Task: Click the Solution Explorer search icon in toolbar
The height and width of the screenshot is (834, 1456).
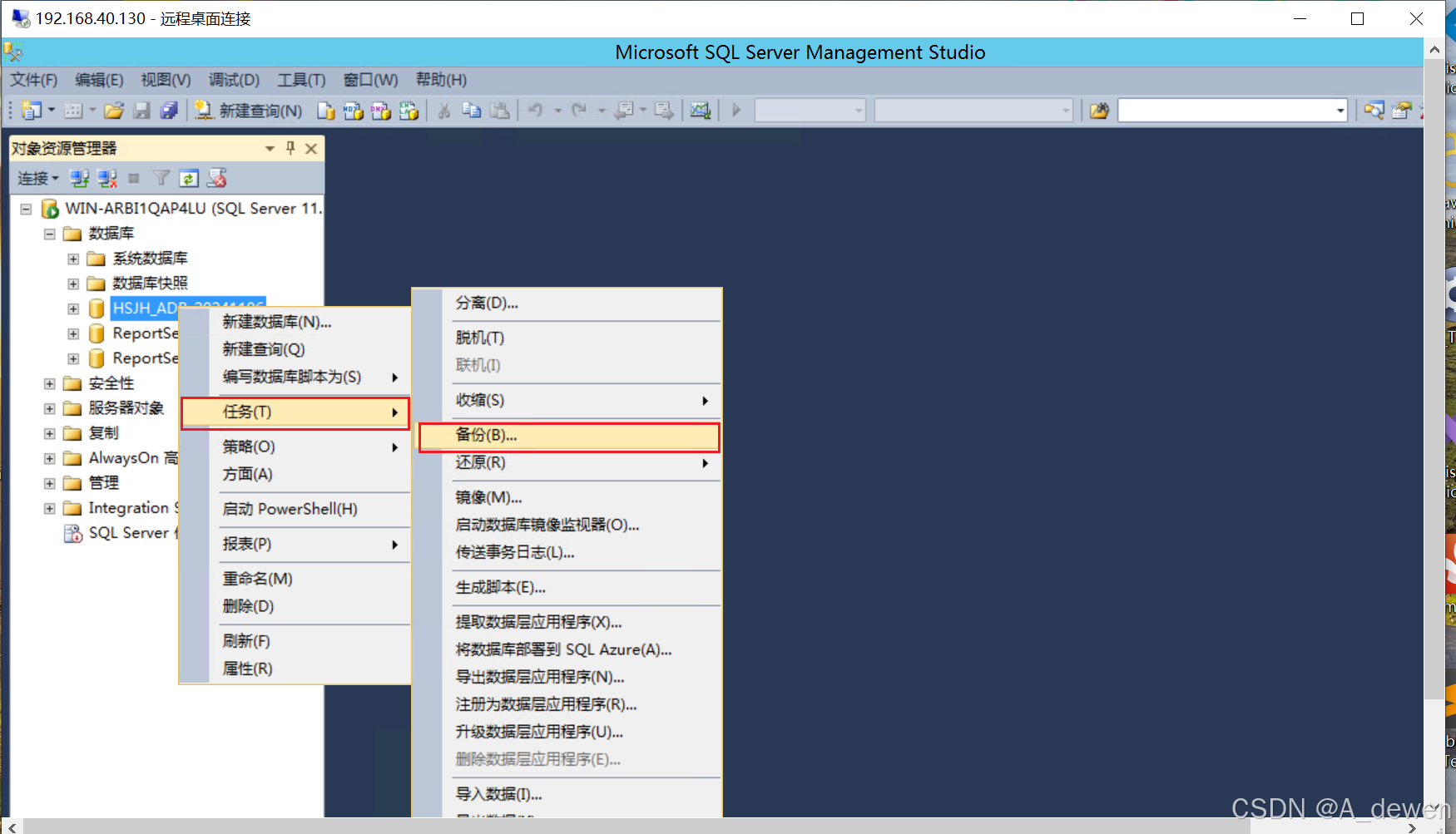Action: [x=1374, y=110]
